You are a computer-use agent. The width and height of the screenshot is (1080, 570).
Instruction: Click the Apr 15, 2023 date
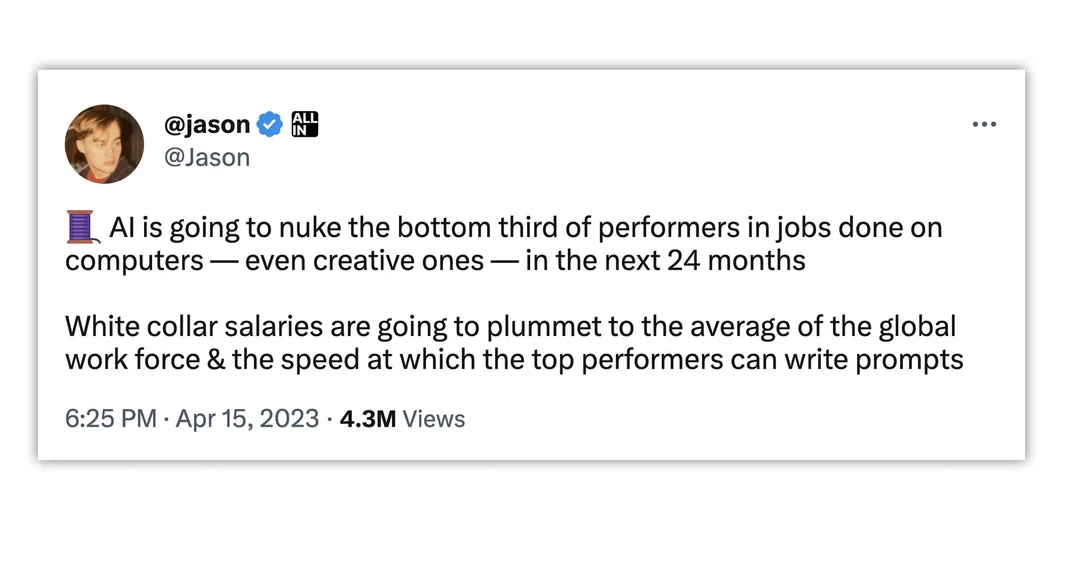(x=247, y=419)
